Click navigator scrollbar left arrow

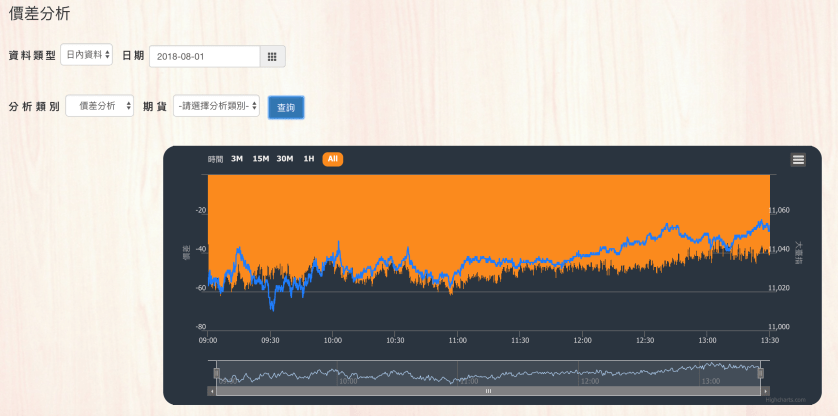(212, 392)
